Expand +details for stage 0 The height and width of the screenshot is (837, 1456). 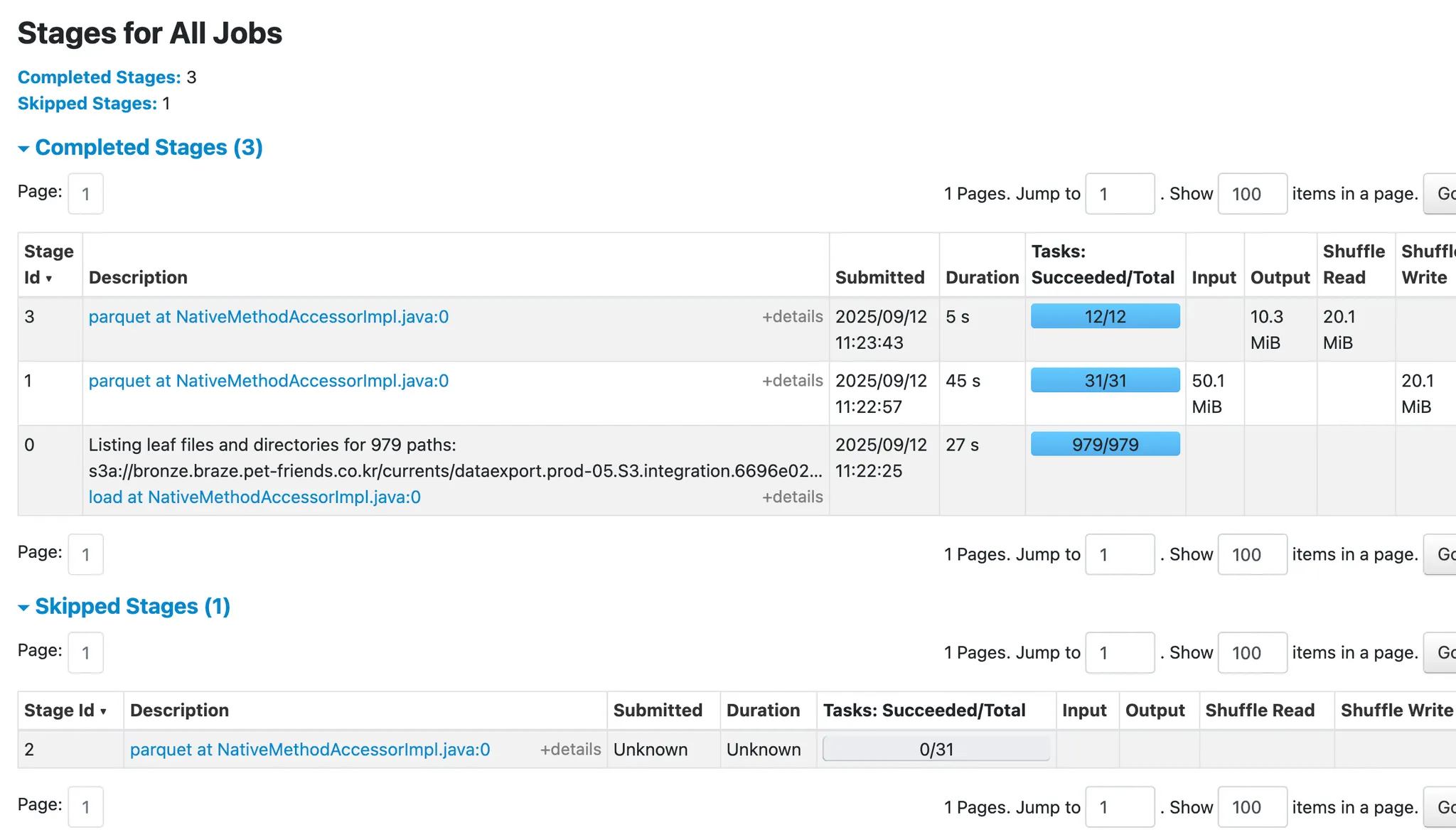point(792,497)
